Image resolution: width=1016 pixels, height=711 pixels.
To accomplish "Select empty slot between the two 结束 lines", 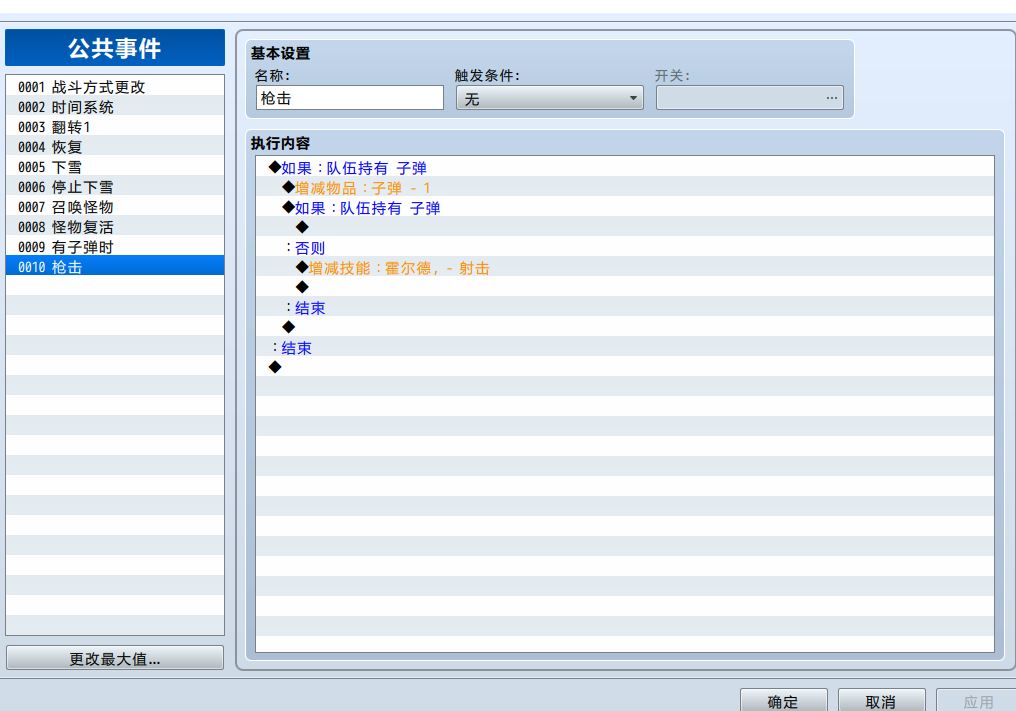I will [x=625, y=328].
